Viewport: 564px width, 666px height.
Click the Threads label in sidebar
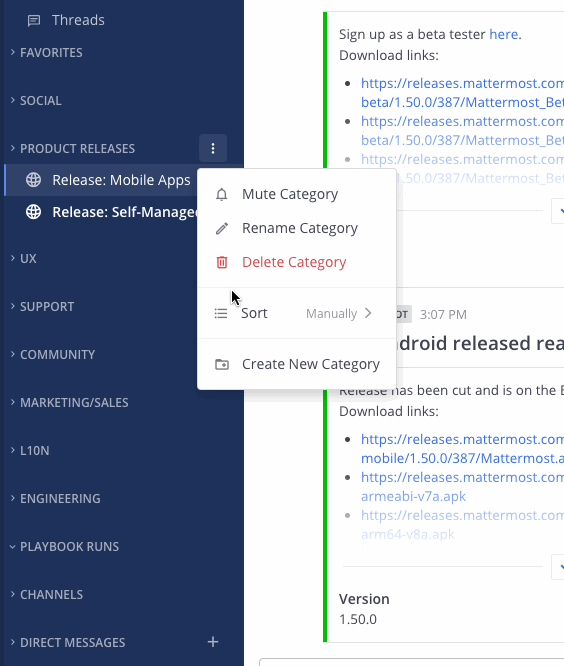click(x=78, y=20)
